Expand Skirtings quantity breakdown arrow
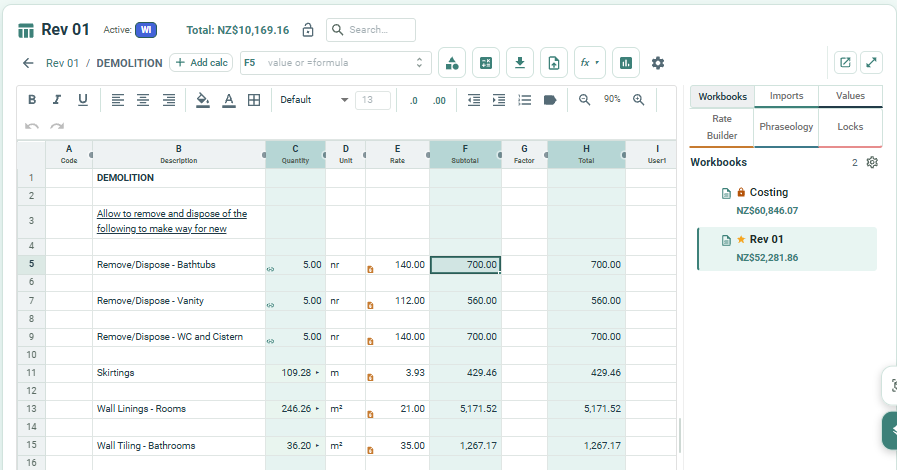 click(317, 373)
